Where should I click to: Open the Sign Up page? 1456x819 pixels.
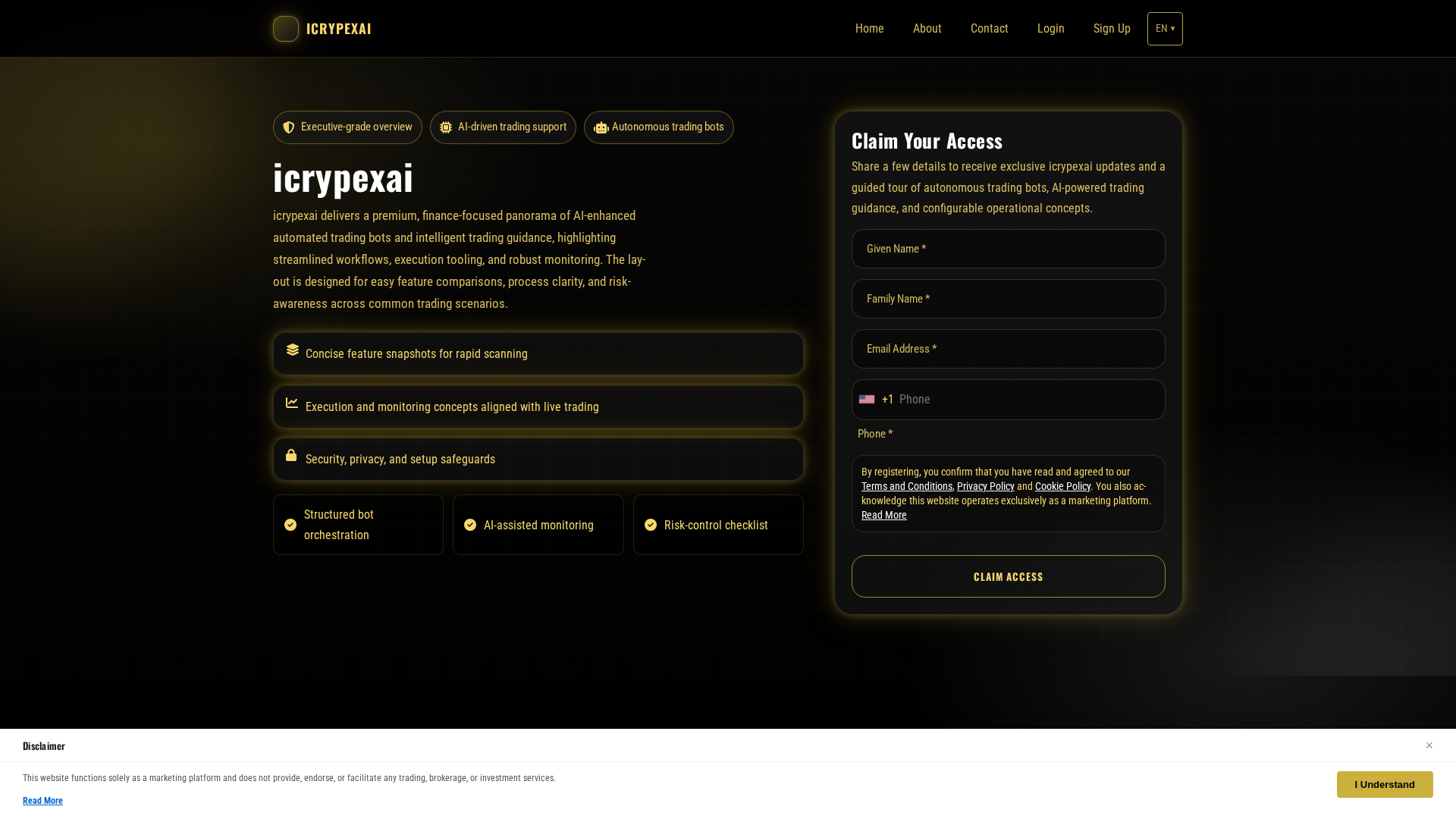(x=1112, y=29)
